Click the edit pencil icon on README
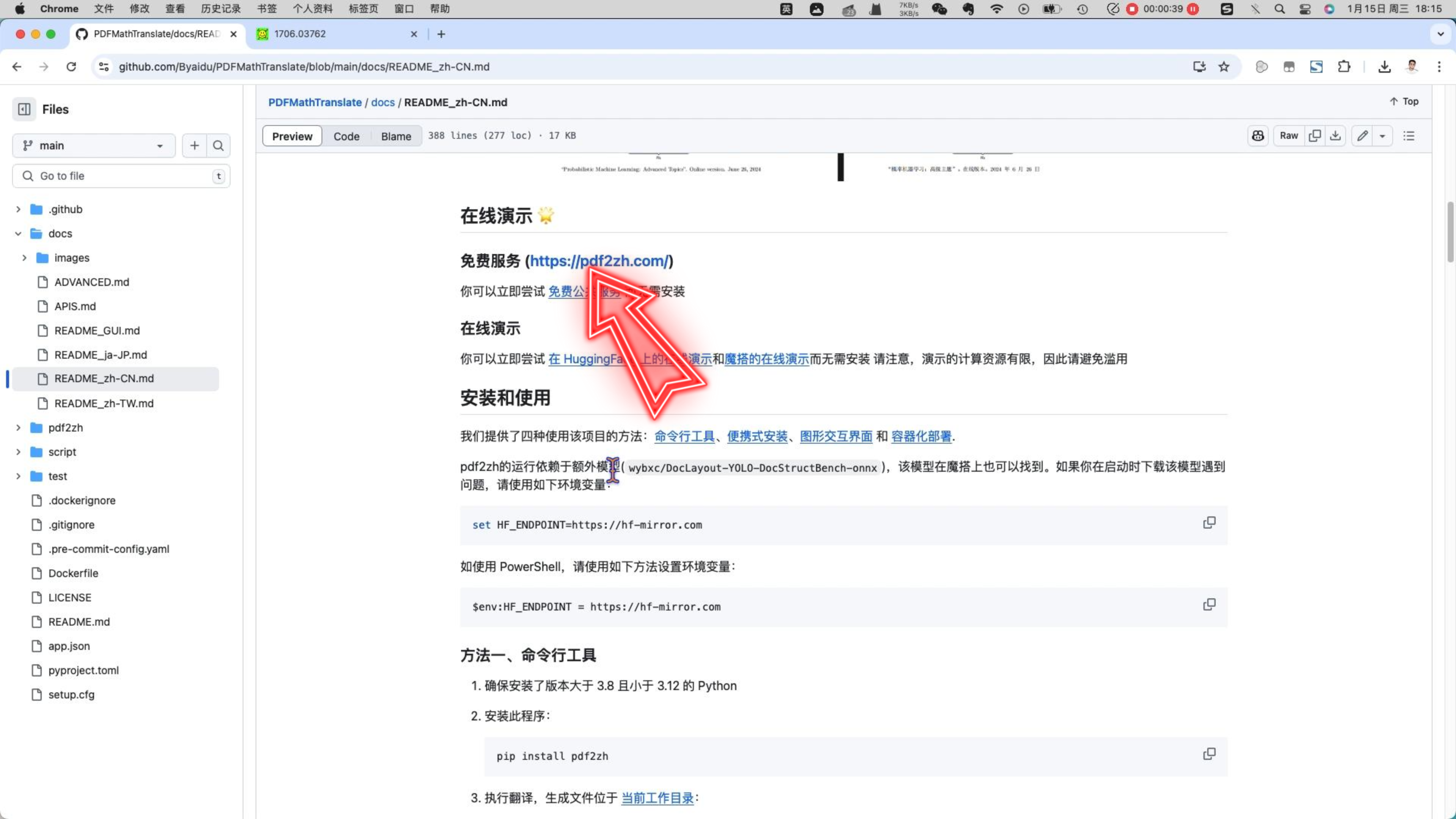This screenshot has height=819, width=1456. pyautogui.click(x=1364, y=135)
